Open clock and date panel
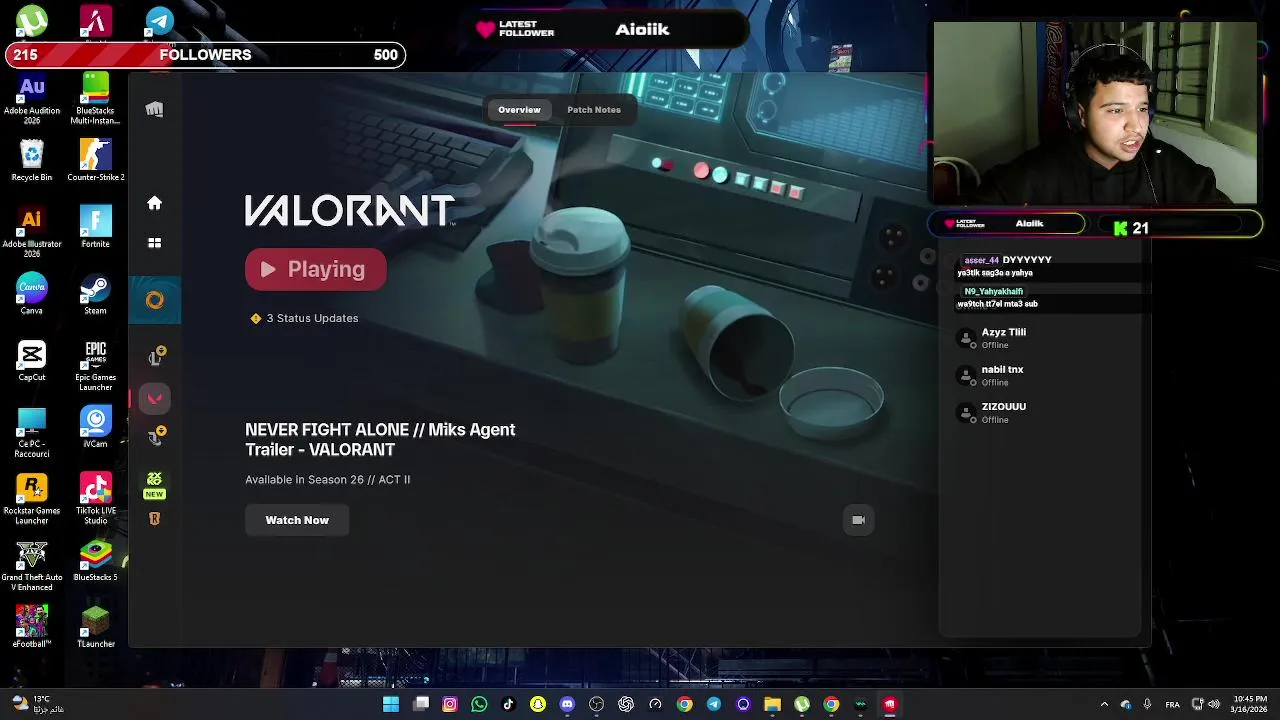Image resolution: width=1280 pixels, height=720 pixels. point(1250,704)
